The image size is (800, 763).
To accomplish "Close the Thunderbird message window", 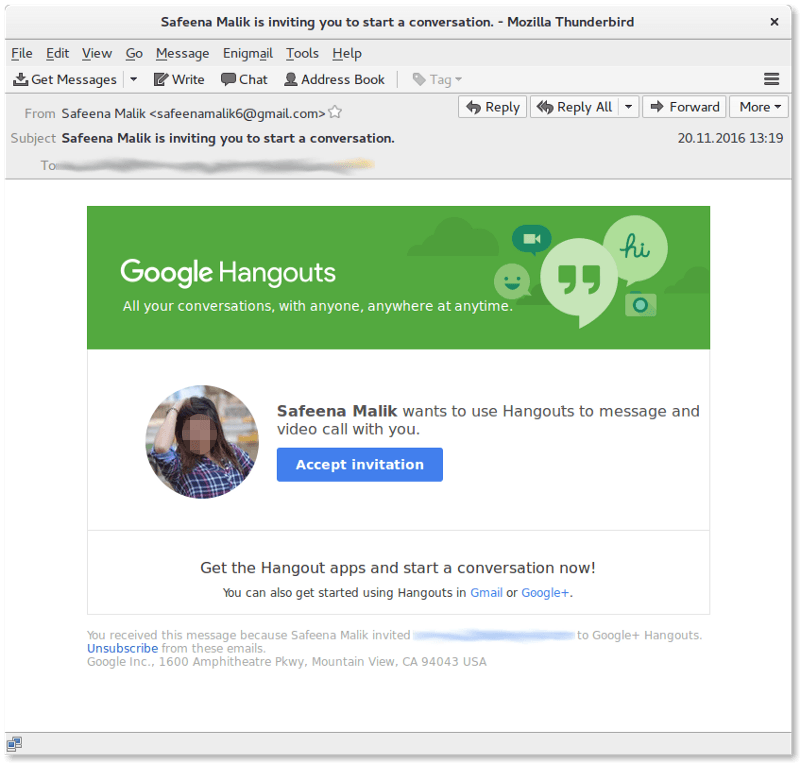I will [774, 22].
